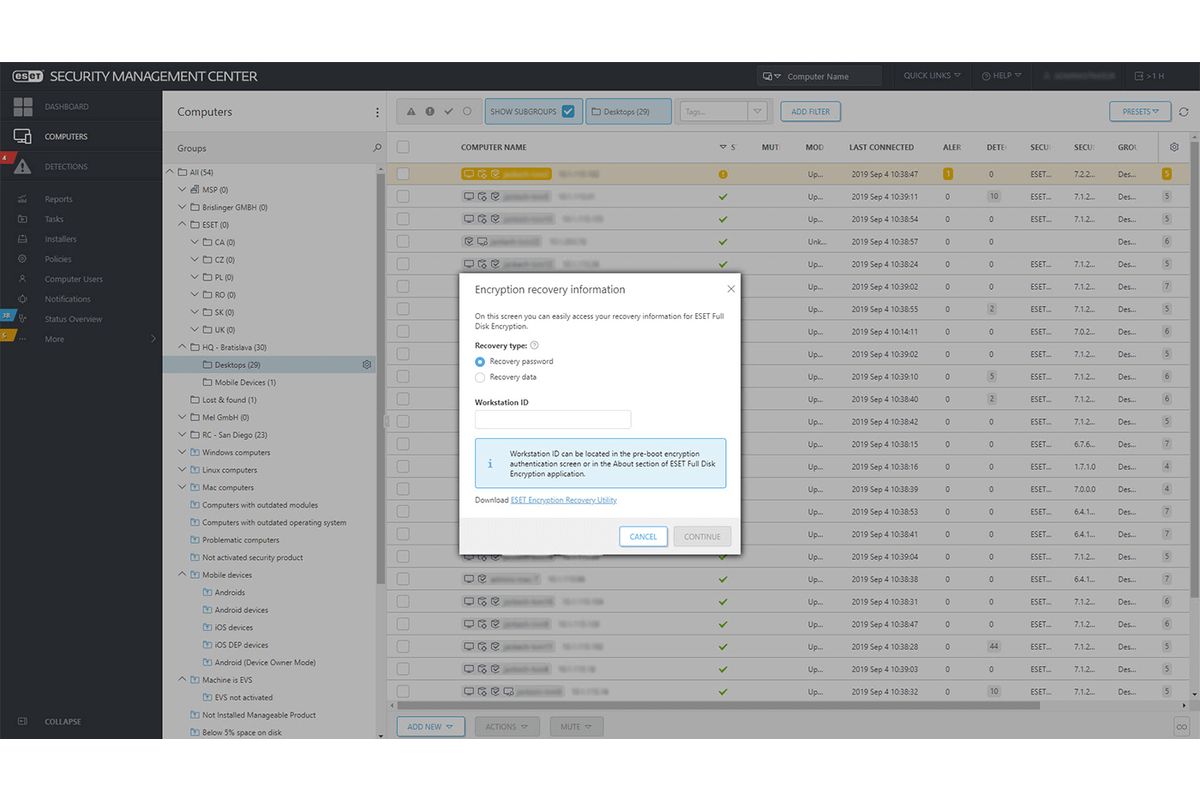Check the checkbox of row connected 10:39:11
The width and height of the screenshot is (1200, 800).
[x=403, y=197]
